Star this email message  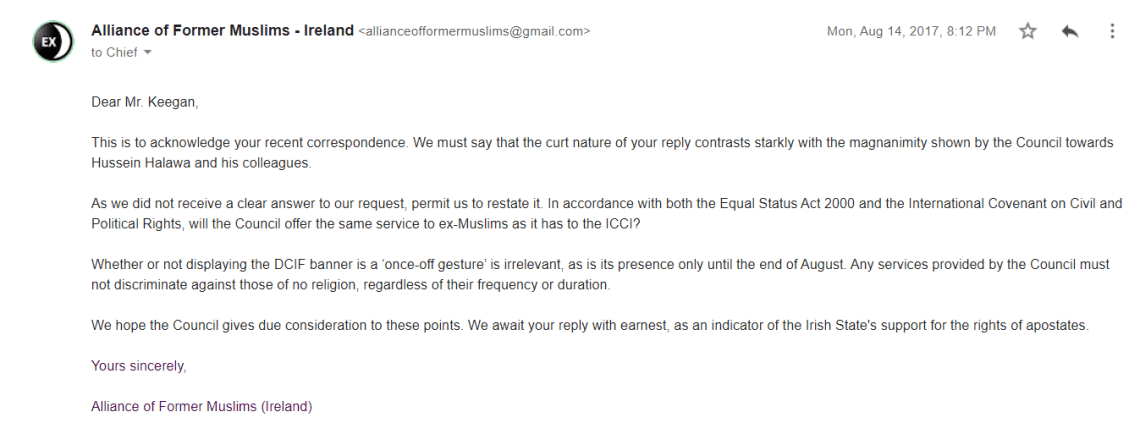coord(1027,32)
